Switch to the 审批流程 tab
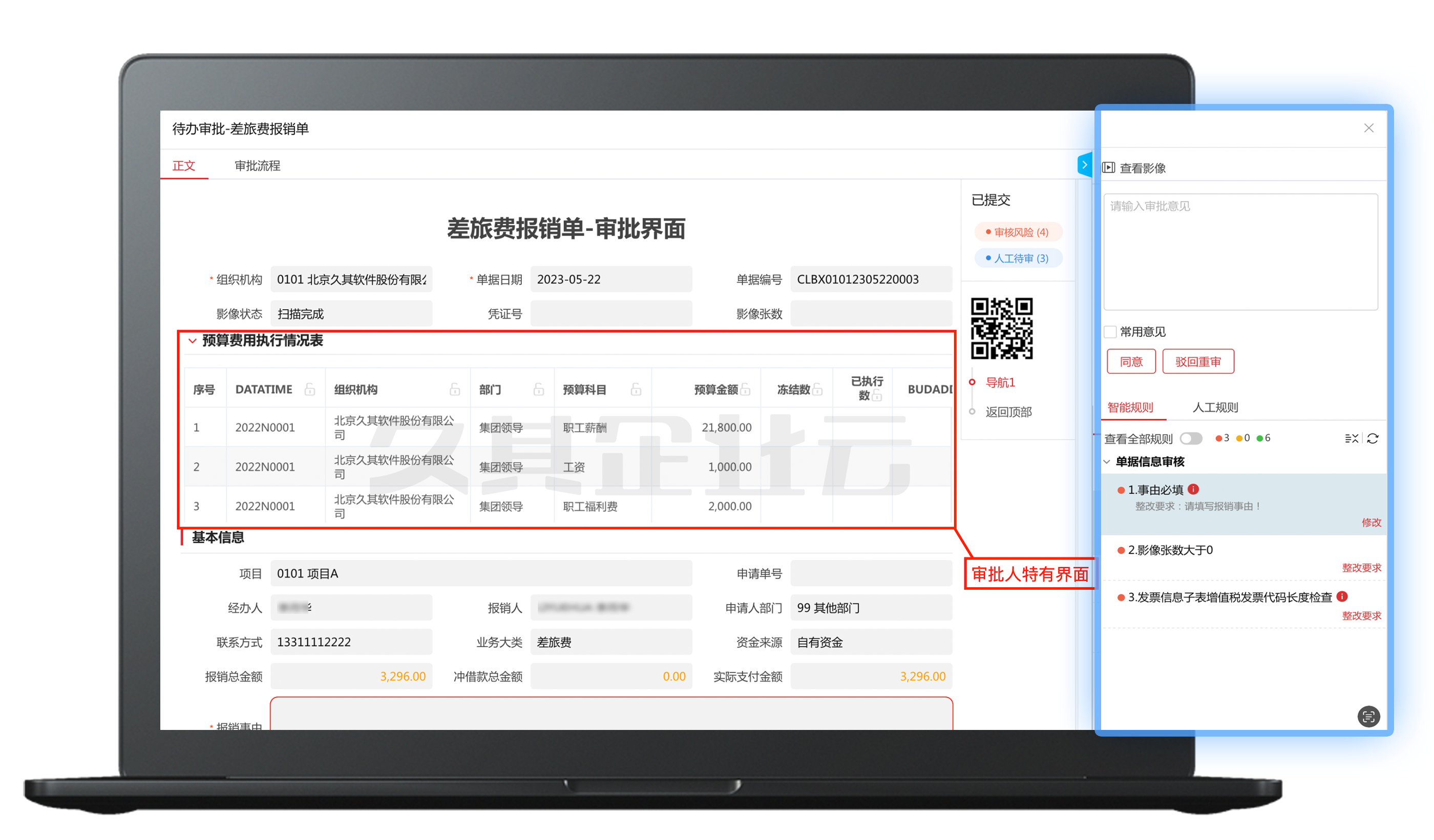Image resolution: width=1434 pixels, height=840 pixels. pos(257,165)
